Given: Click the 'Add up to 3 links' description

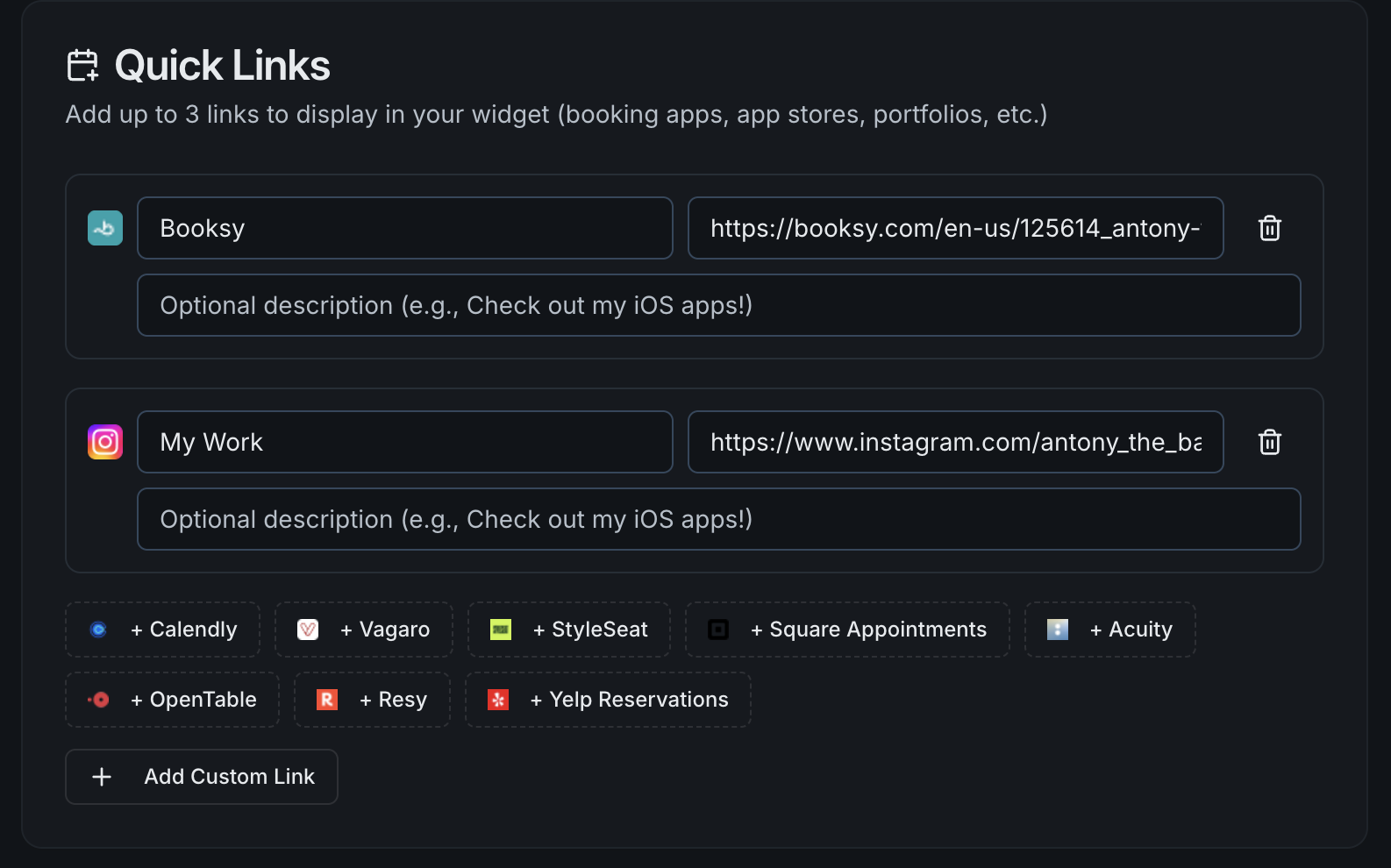Looking at the screenshot, I should coord(556,115).
